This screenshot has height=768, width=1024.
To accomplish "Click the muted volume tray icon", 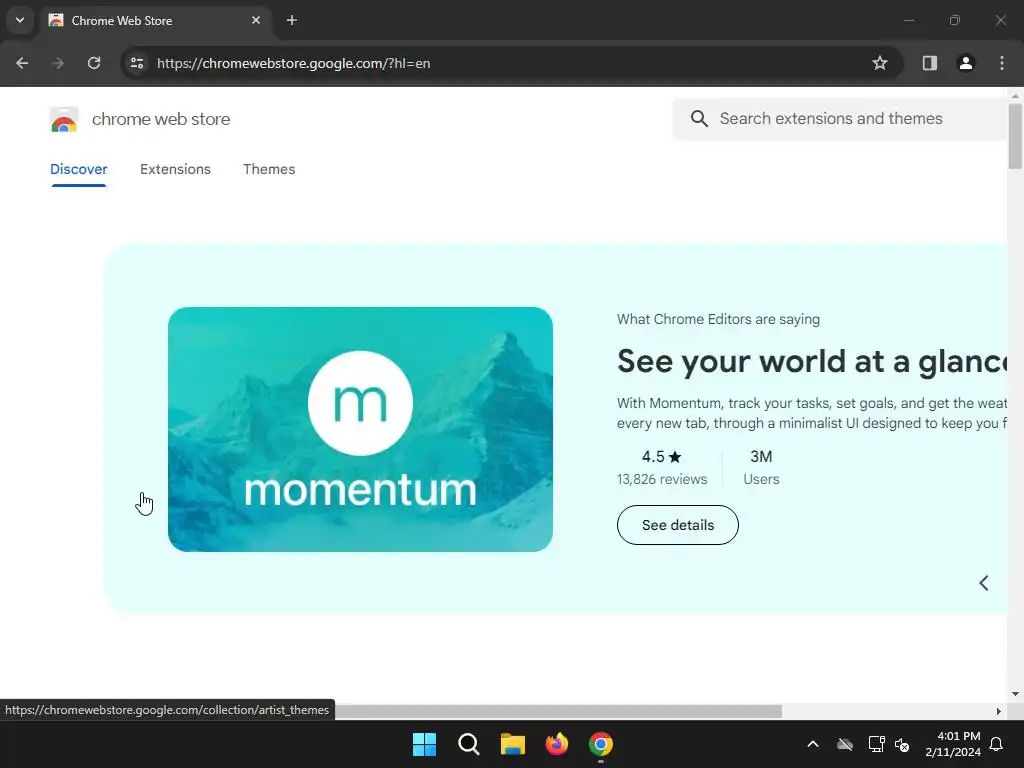I will (x=903, y=744).
